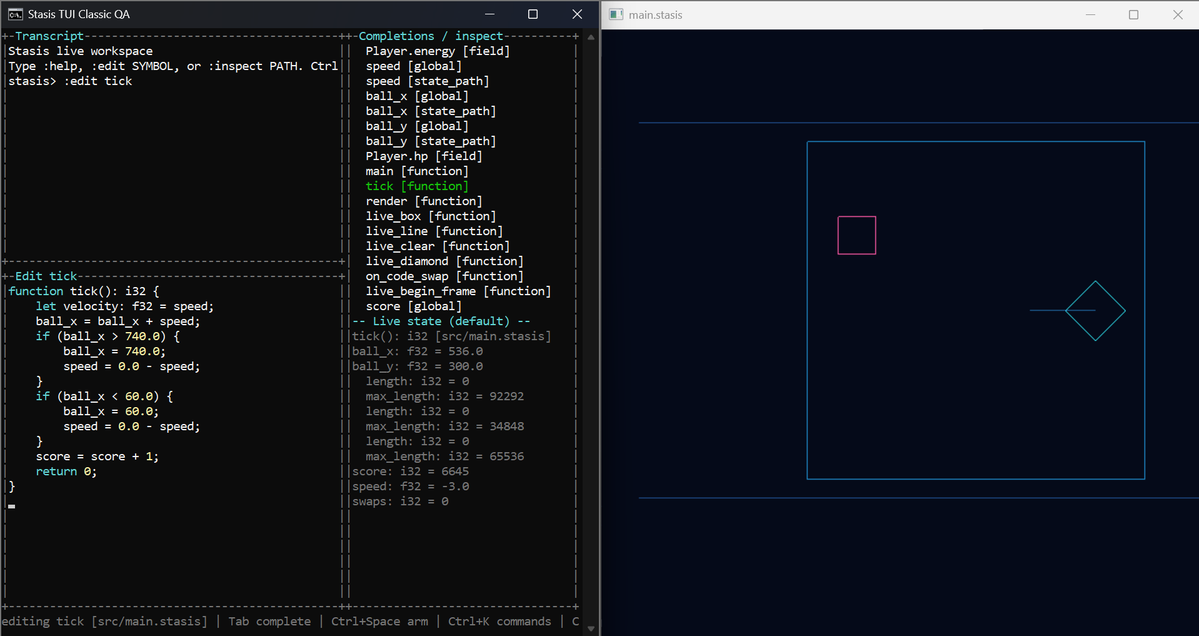Select the Player.hp [field] completion
This screenshot has height=636, width=1199.
click(424, 156)
